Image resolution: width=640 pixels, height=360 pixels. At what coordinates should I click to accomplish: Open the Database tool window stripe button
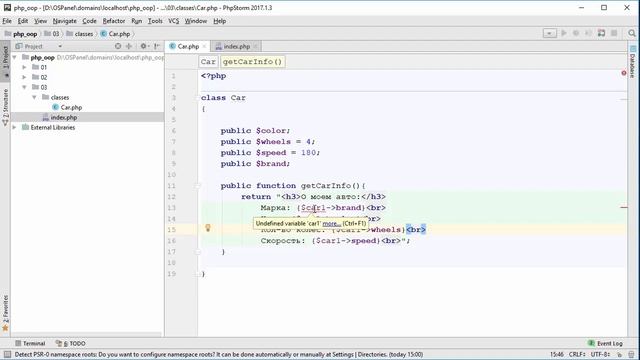(x=632, y=62)
